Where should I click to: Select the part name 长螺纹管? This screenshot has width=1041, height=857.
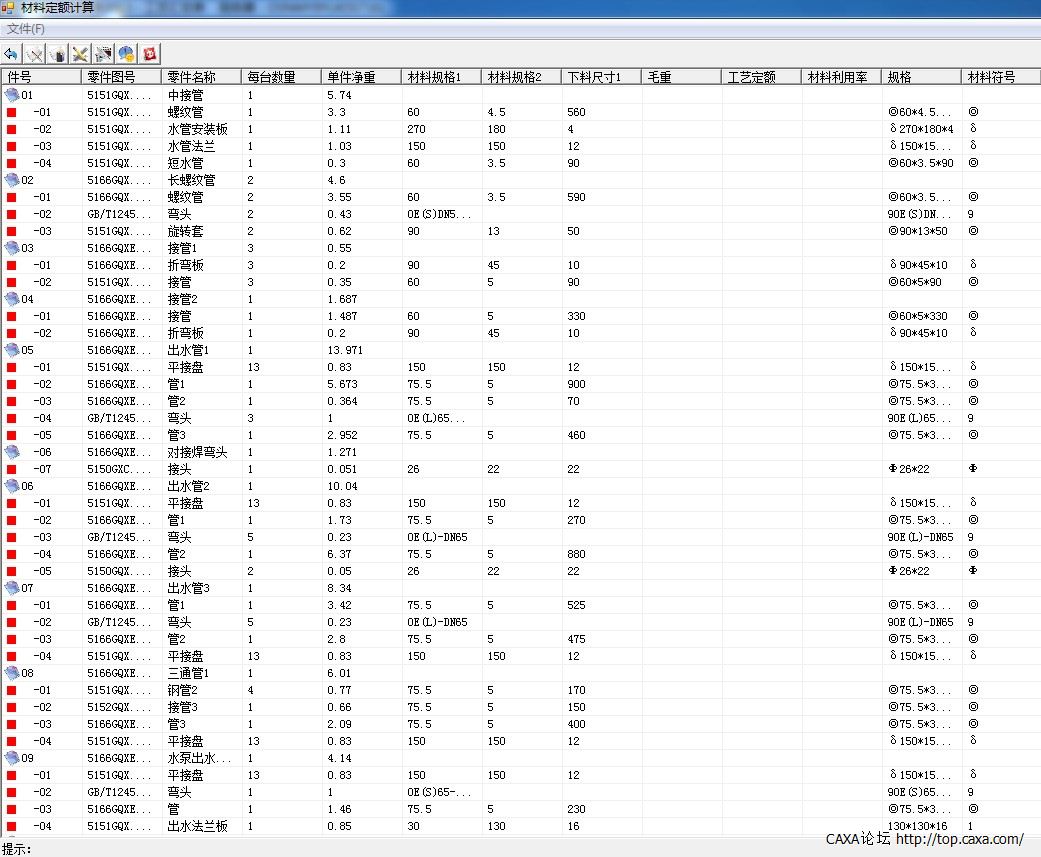191,180
